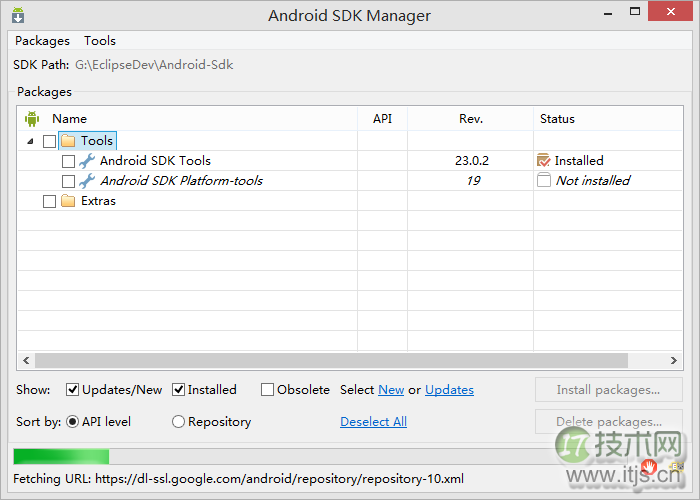Close the Android SDK Manager window
The height and width of the screenshot is (500, 700).
[671, 12]
